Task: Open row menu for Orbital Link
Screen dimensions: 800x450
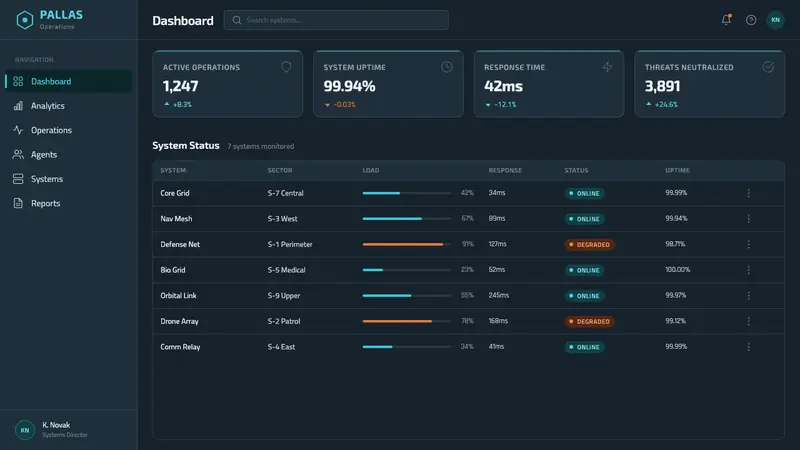Action: point(748,295)
